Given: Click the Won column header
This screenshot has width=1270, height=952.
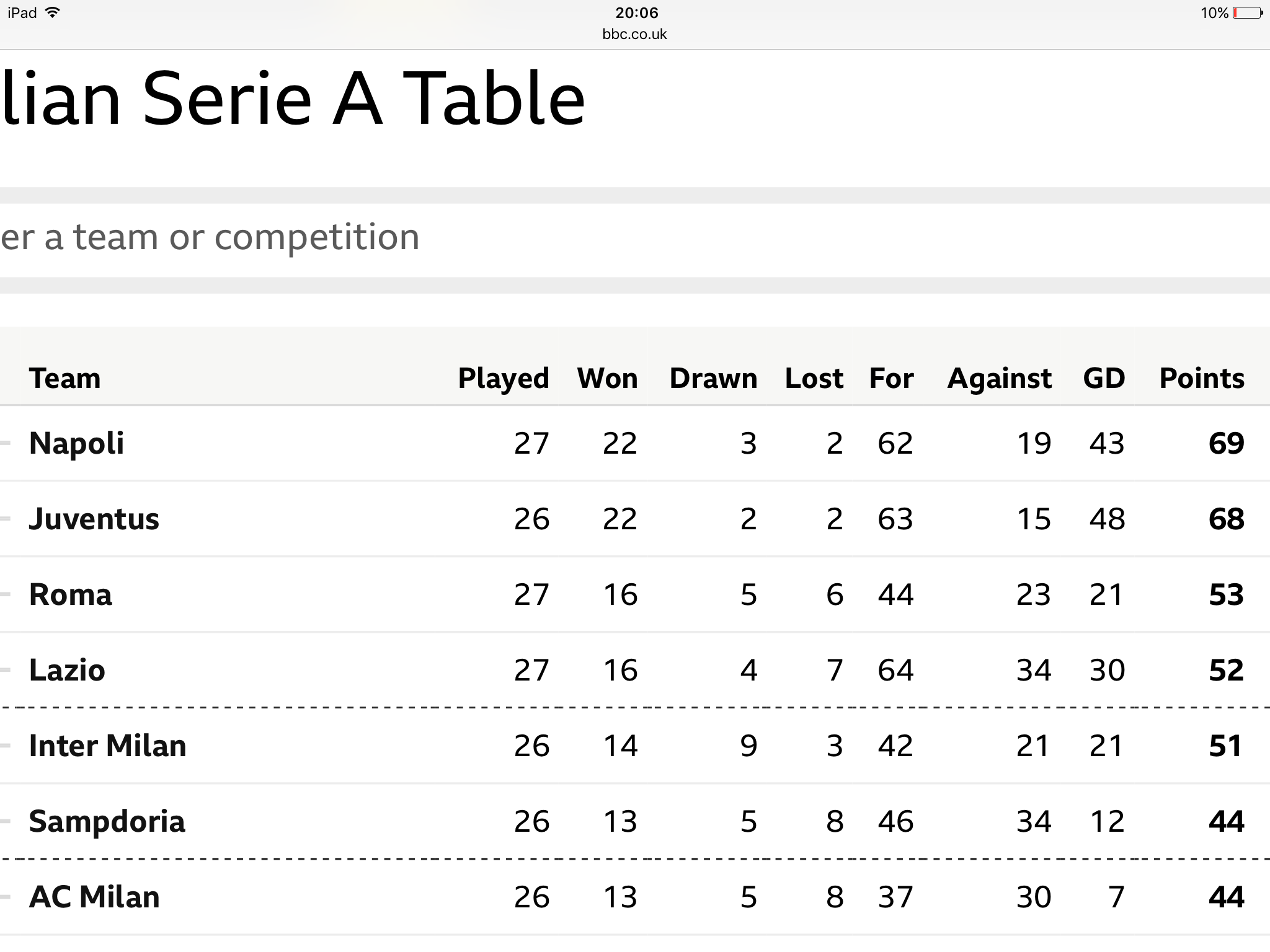Looking at the screenshot, I should click(607, 378).
